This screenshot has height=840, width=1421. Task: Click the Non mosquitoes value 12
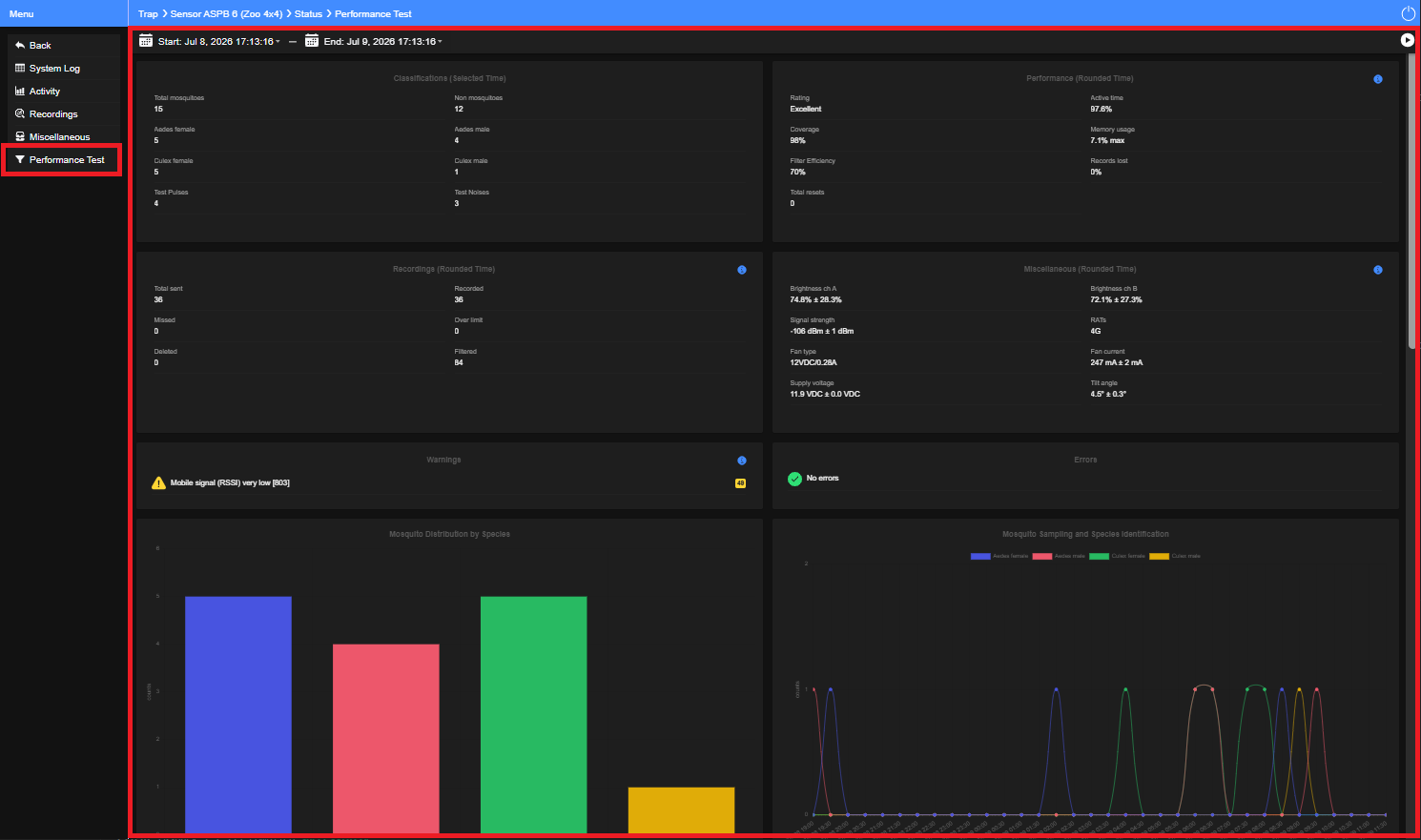coord(459,110)
